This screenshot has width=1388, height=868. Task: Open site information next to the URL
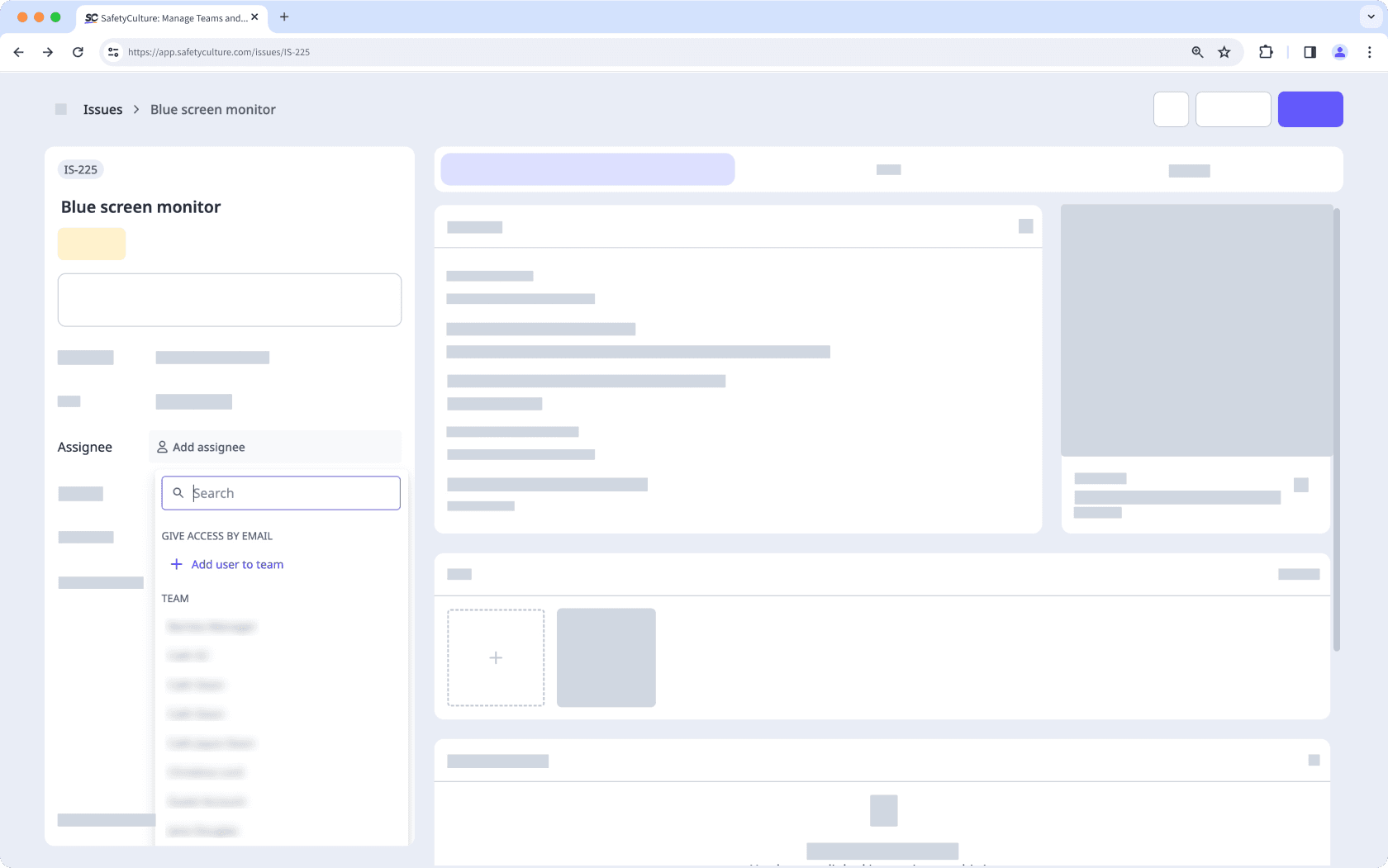[x=112, y=51]
